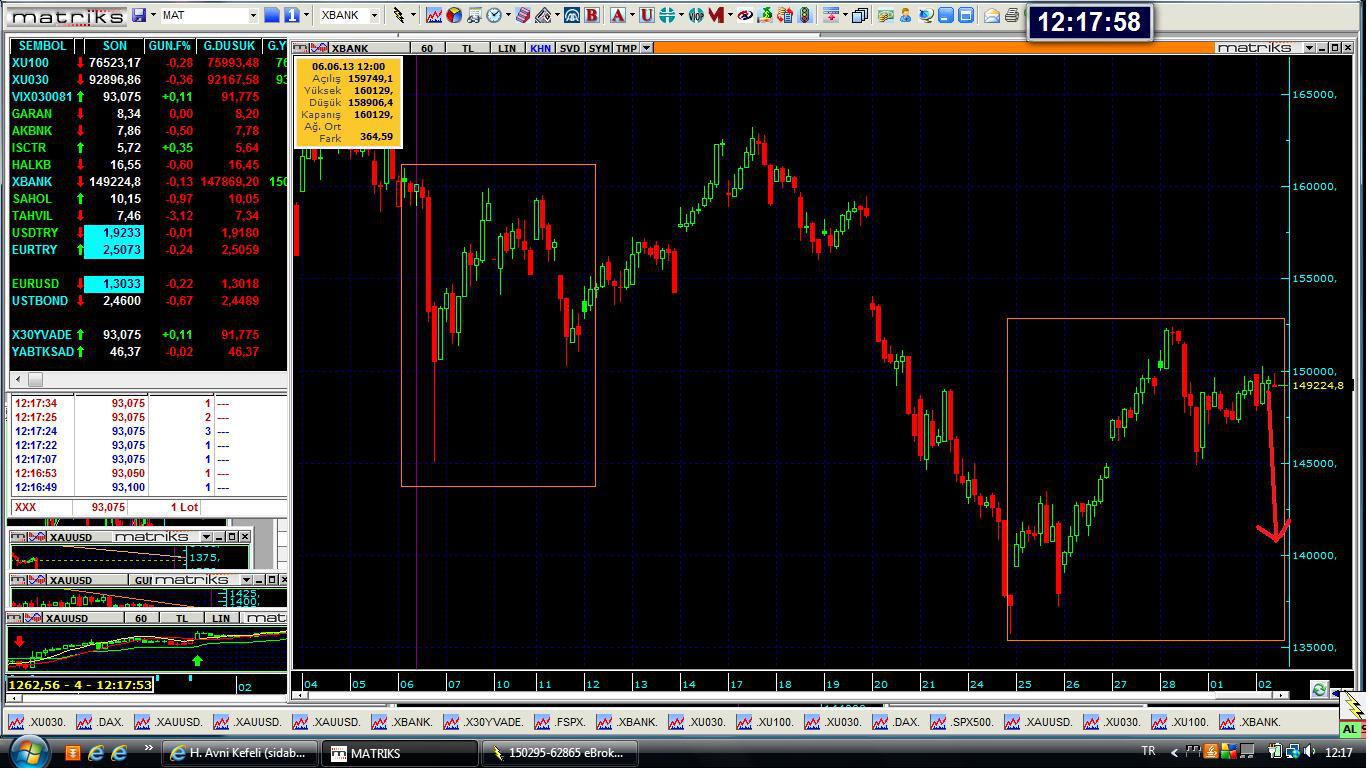Select the XU100 symbol in the watchlist
The width and height of the screenshot is (1370, 770).
pos(30,63)
